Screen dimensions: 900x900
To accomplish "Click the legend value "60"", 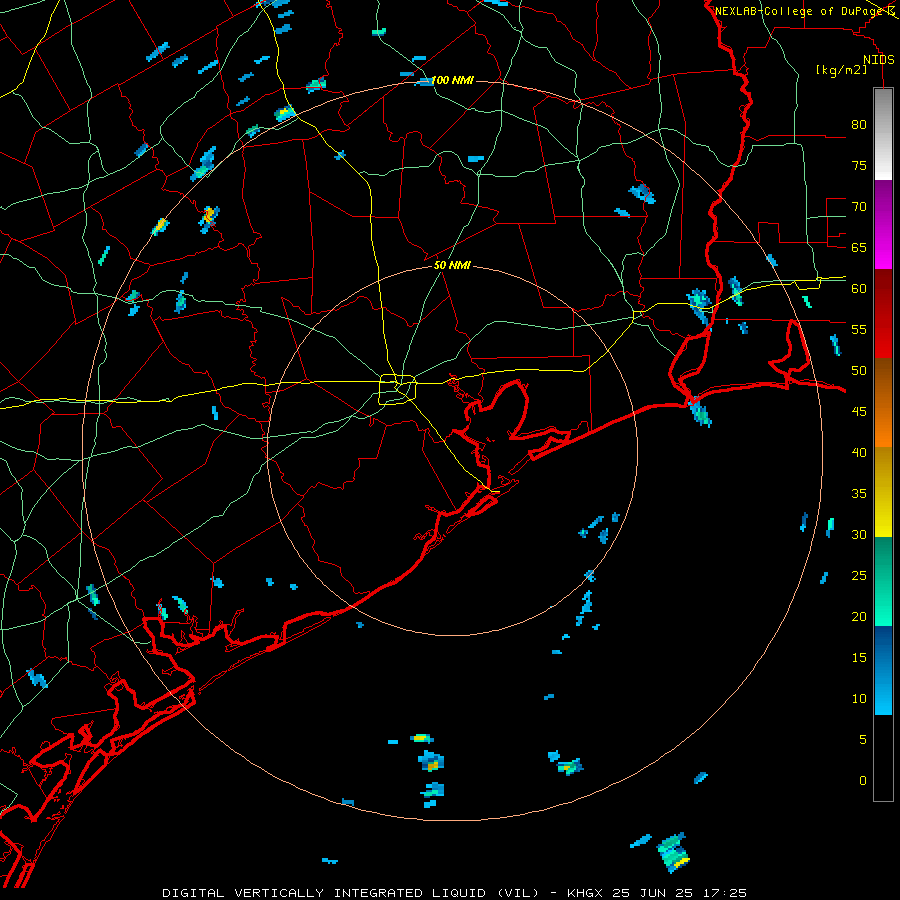I will (x=859, y=289).
